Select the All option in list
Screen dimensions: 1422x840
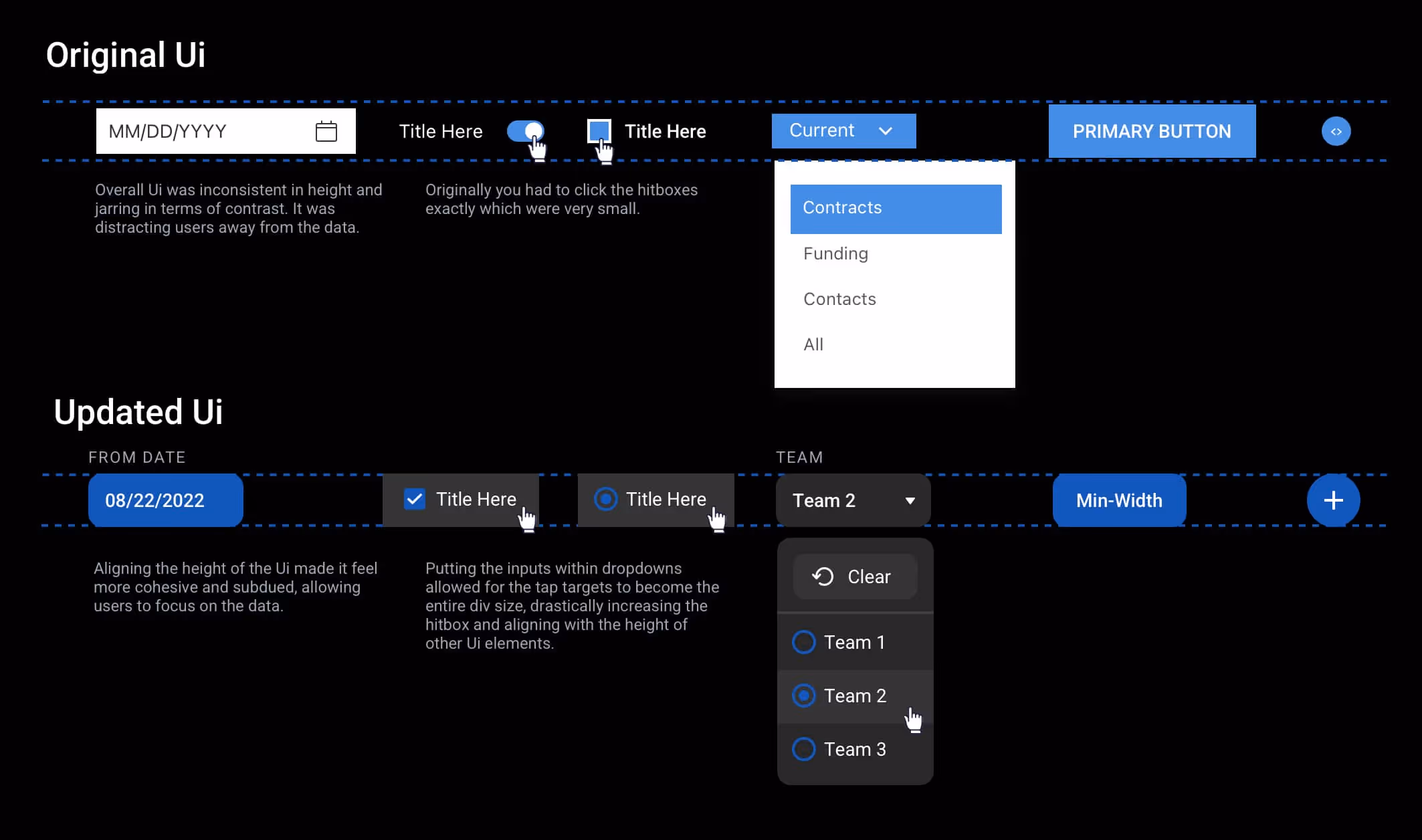click(813, 345)
